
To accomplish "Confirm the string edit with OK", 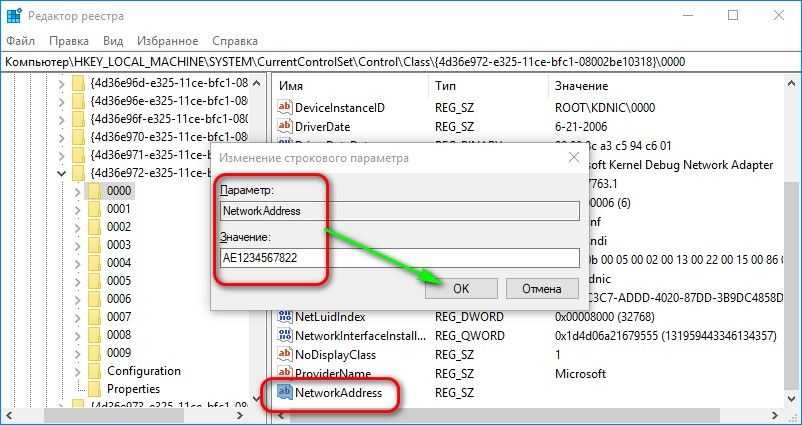I will [x=461, y=288].
